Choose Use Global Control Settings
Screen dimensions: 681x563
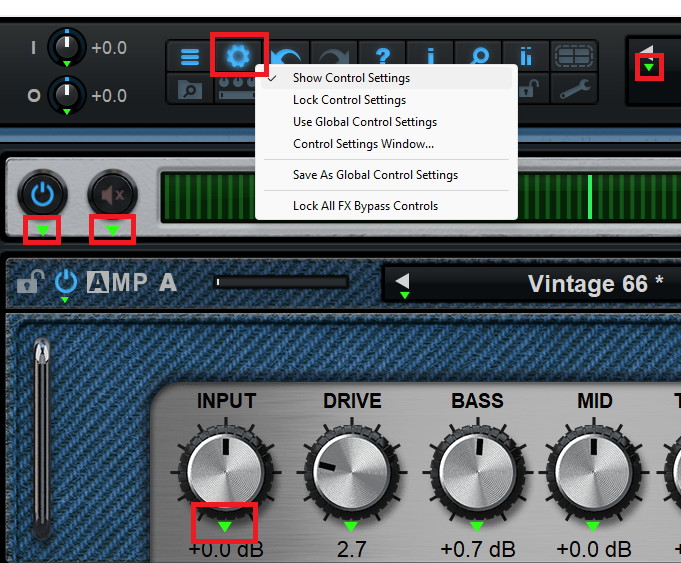coord(386,122)
